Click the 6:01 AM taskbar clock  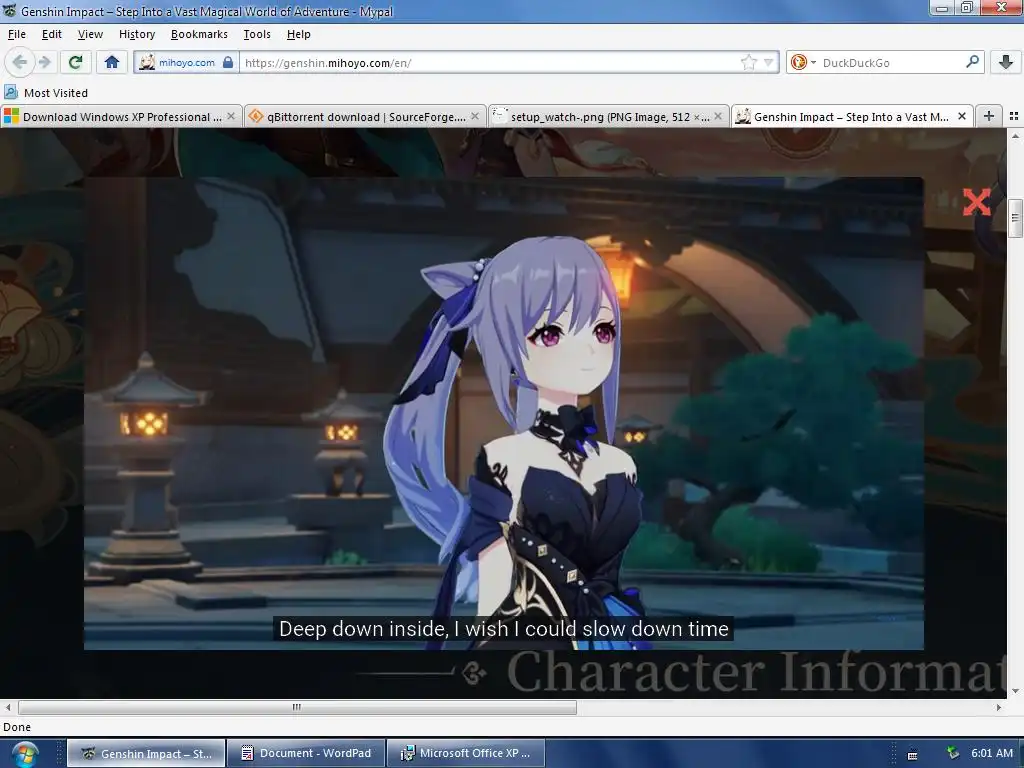click(992, 753)
